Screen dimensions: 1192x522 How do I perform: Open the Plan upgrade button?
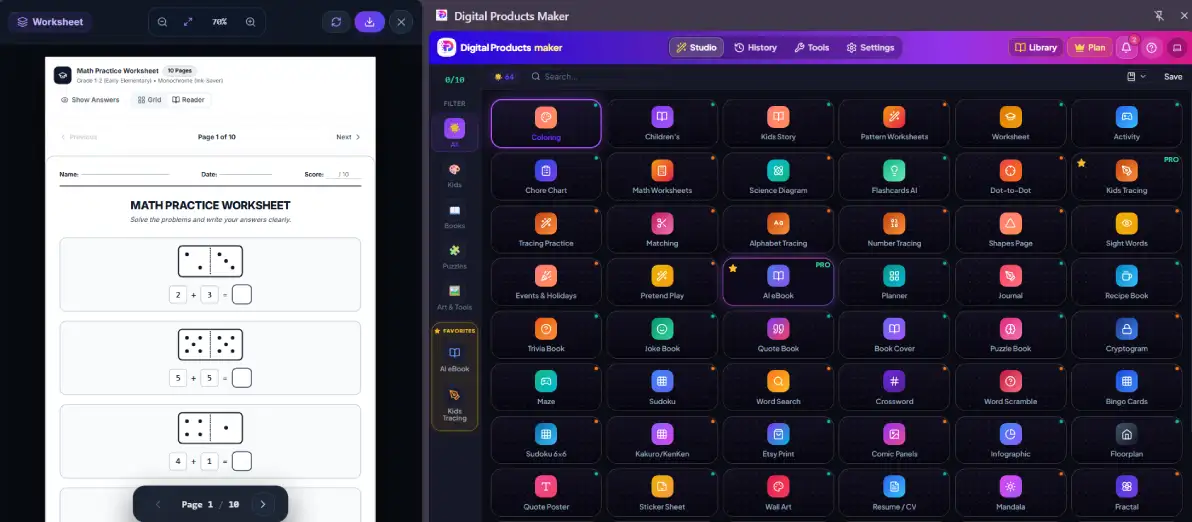point(1089,47)
